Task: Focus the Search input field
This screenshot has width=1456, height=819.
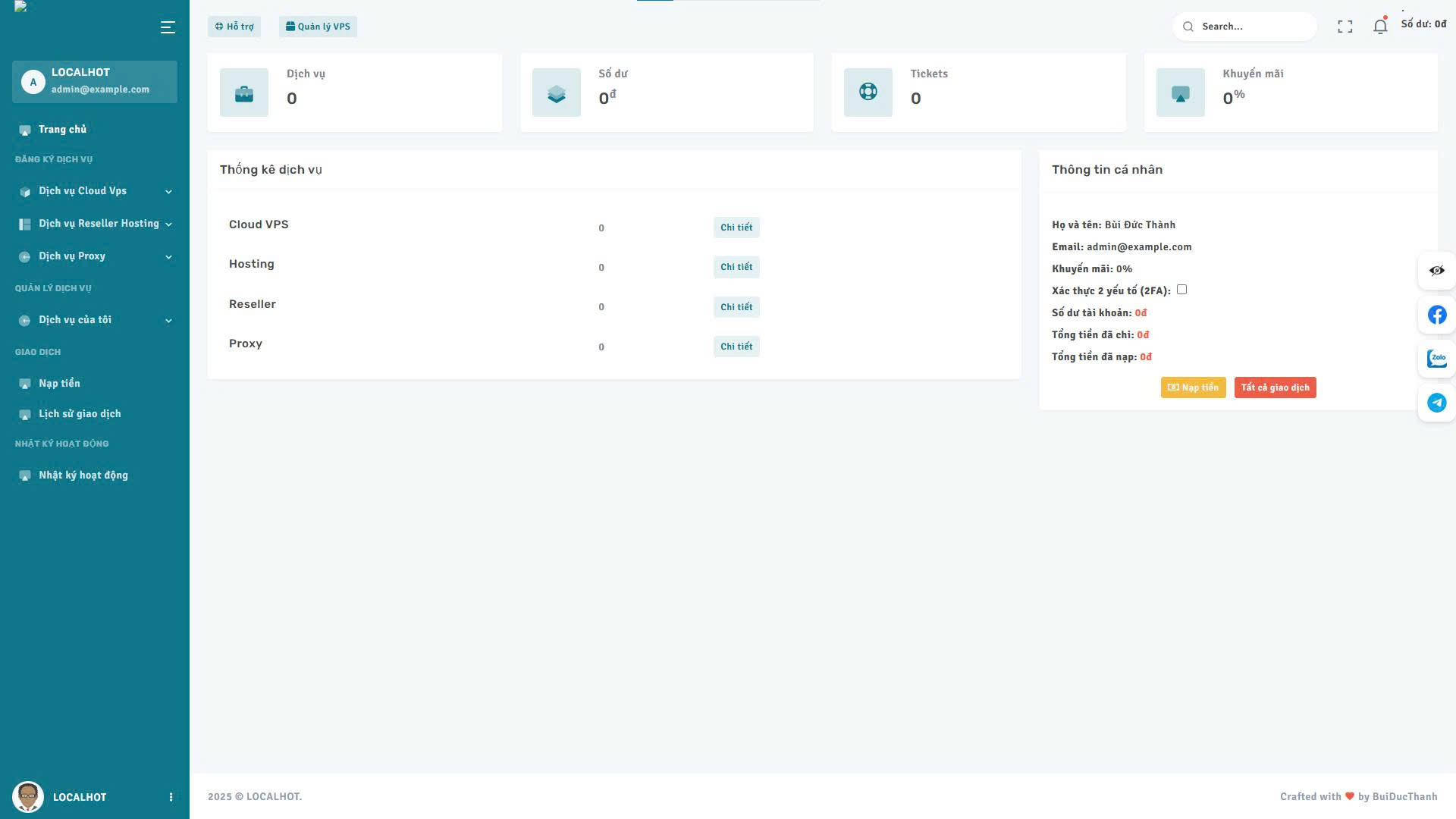Action: (x=1244, y=27)
